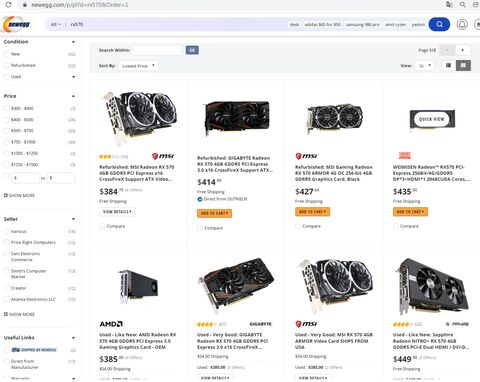Click SHOW MORE under Seller filters
The width and height of the screenshot is (480, 382).
(19, 314)
